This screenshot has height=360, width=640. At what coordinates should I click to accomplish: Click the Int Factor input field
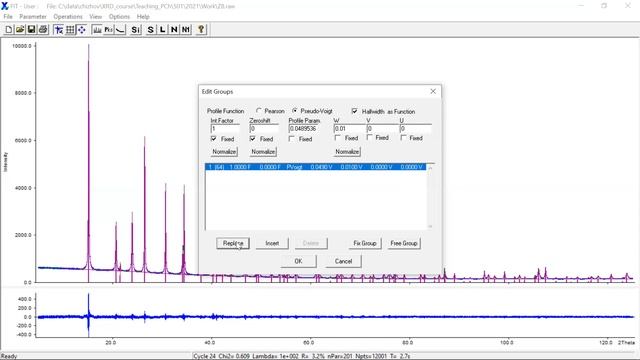coord(225,129)
